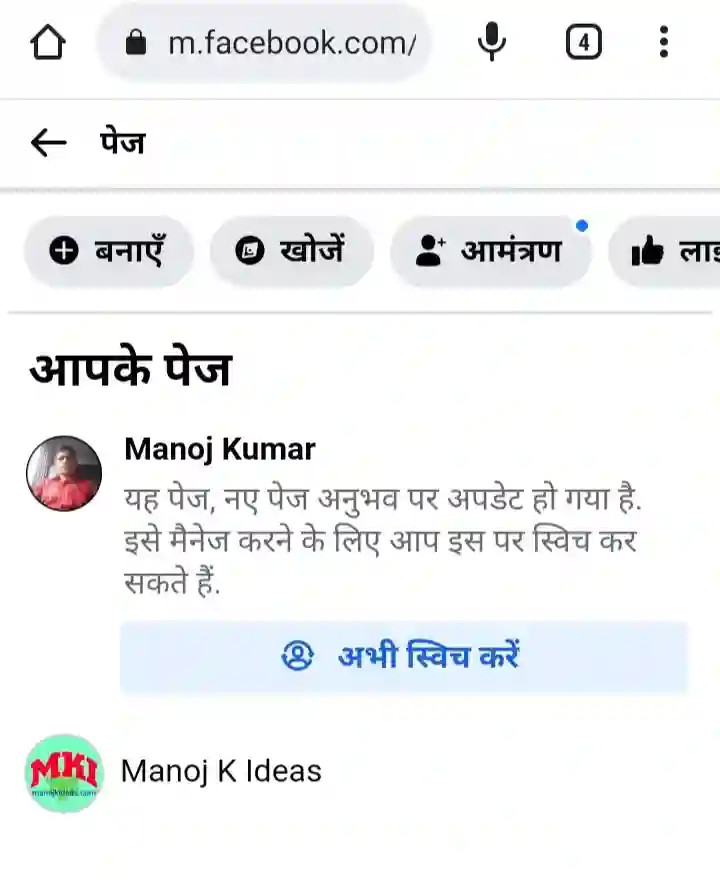Open Manoj K Ideas page logo
Image resolution: width=720 pixels, height=884 pixels.
pyautogui.click(x=64, y=773)
